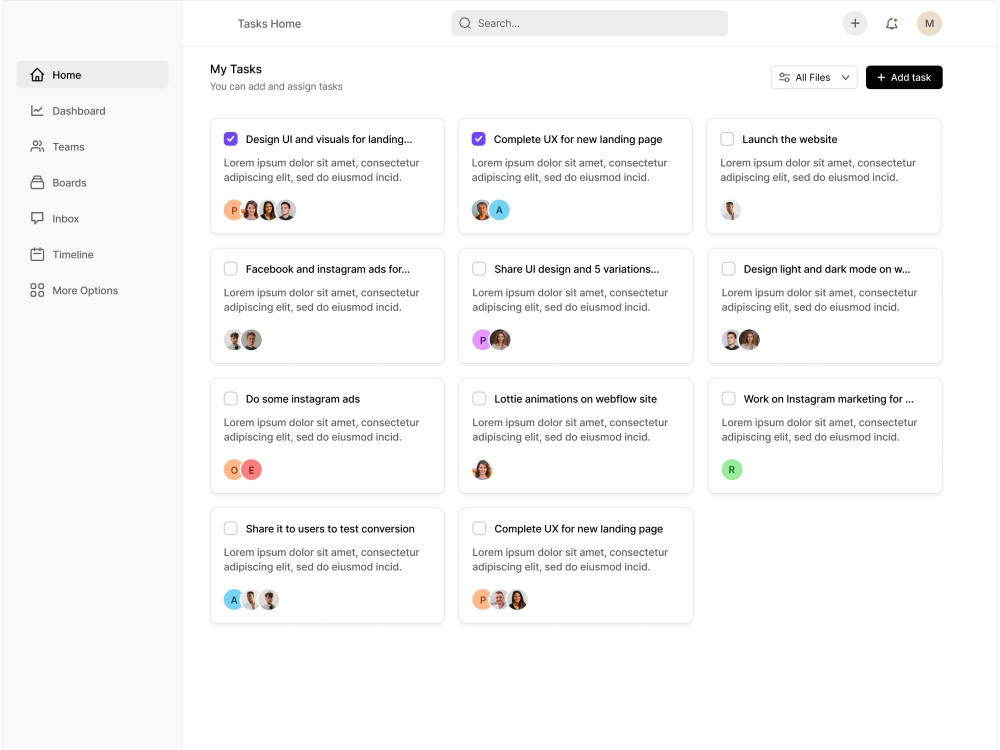The height and width of the screenshot is (750, 1000).
Task: Open Do some instagram ads title
Action: coord(303,399)
